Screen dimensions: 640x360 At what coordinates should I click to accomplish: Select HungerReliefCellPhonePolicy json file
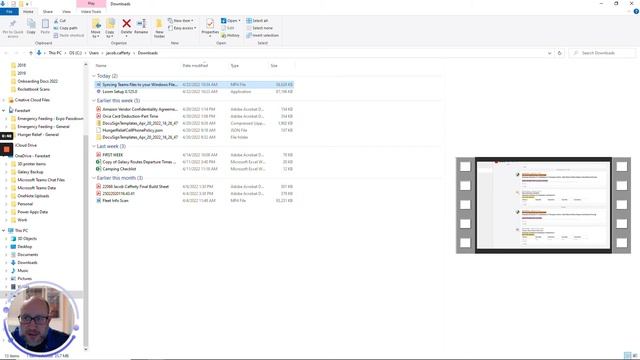tap(194, 130)
